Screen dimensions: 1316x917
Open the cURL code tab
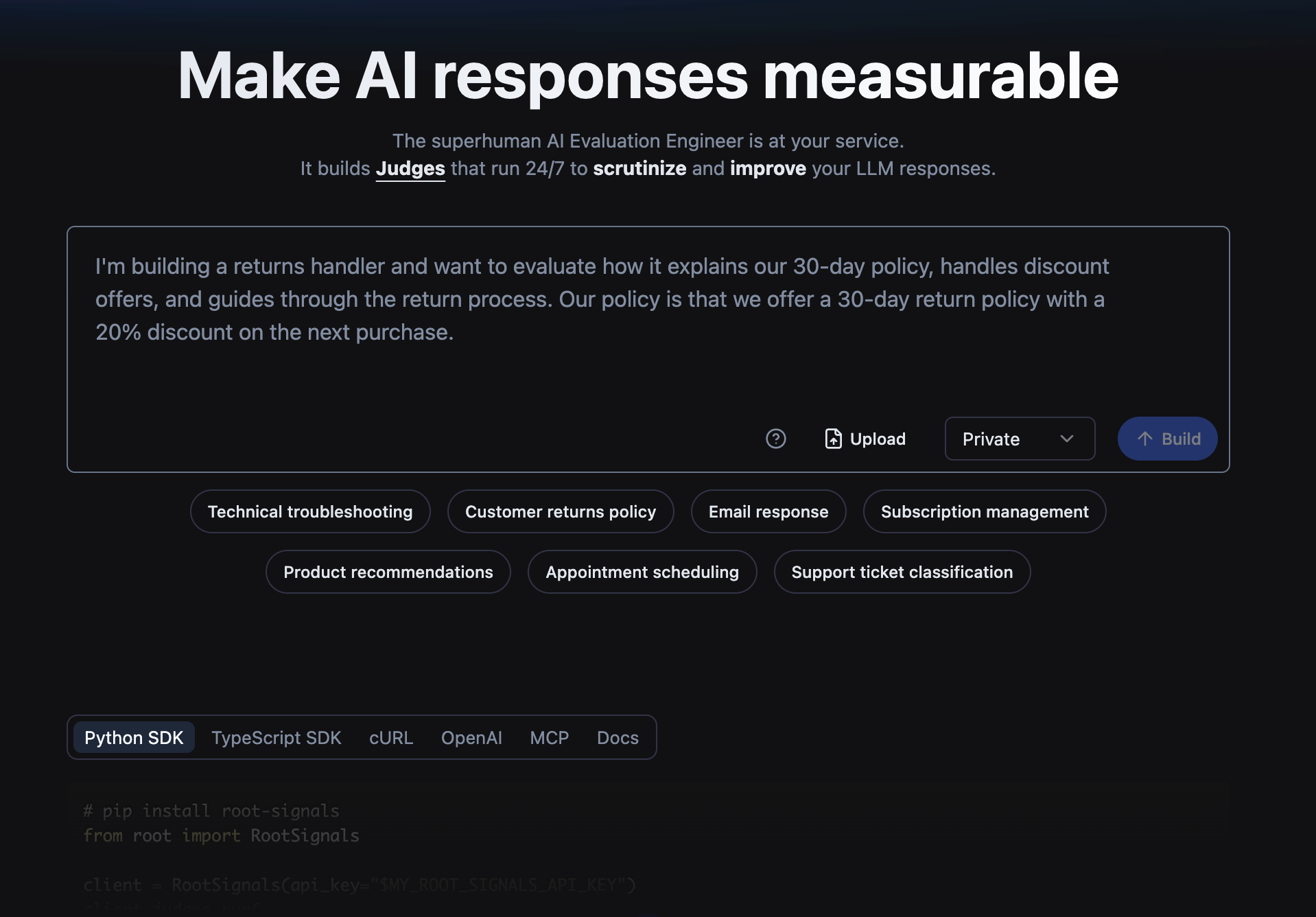[x=390, y=737]
